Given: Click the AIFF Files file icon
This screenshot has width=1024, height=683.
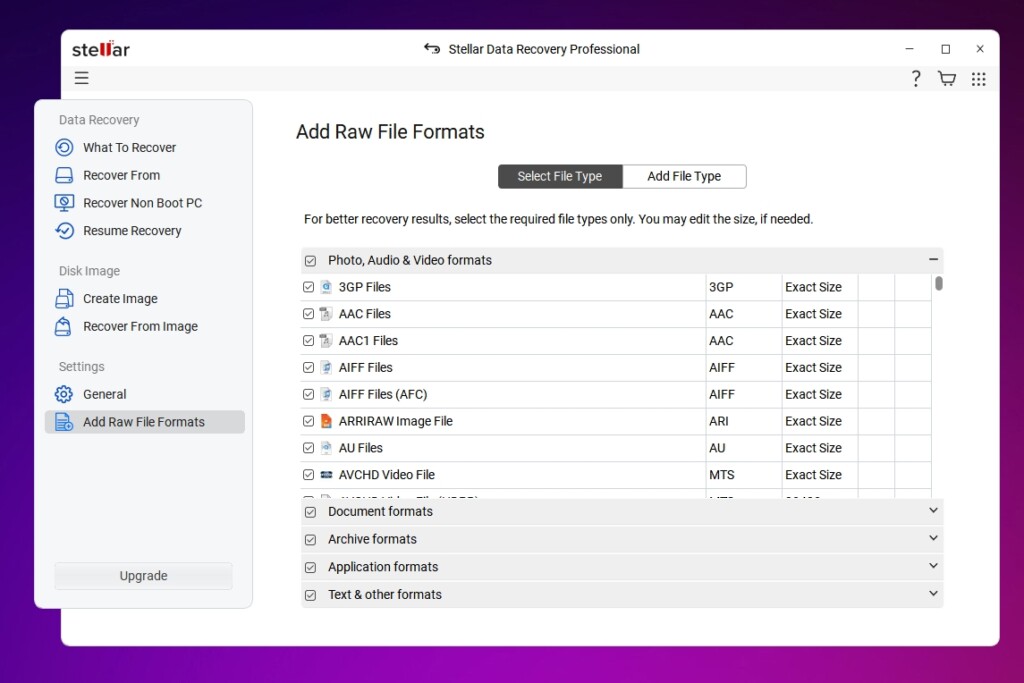Looking at the screenshot, I should pyautogui.click(x=326, y=368).
